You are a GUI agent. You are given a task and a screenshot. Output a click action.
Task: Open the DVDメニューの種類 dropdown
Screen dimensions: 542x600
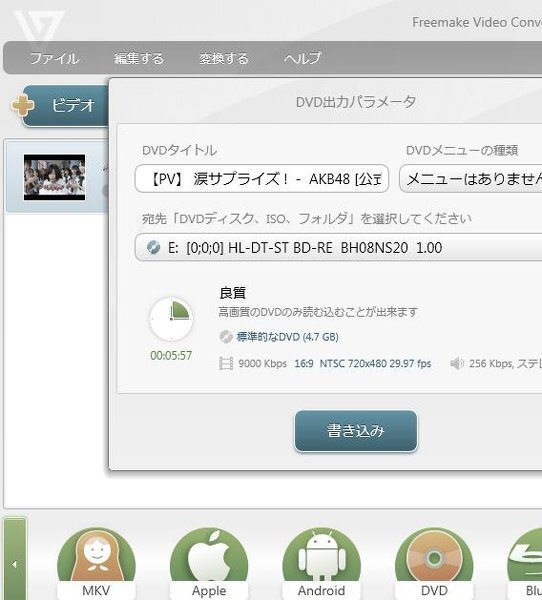click(471, 179)
